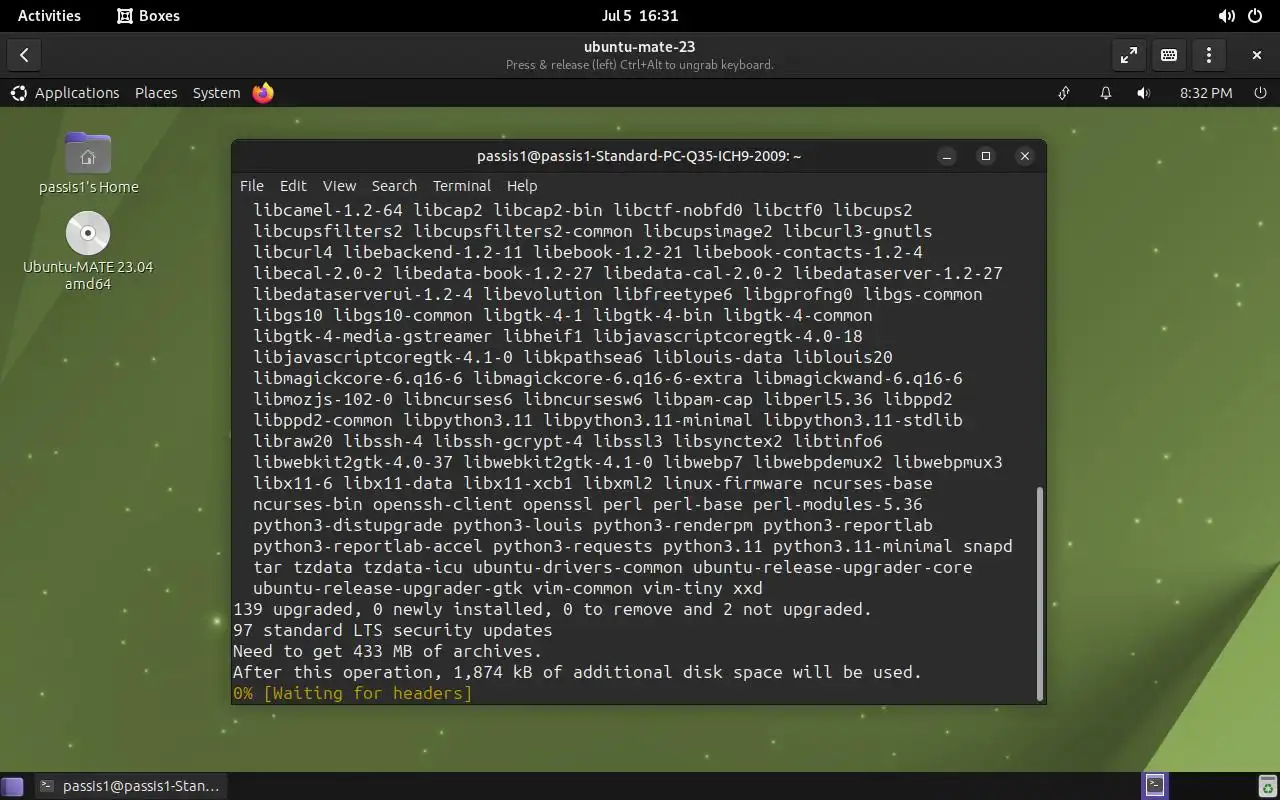Click the Boxes back arrow button
Image resolution: width=1280 pixels, height=800 pixels.
pyautogui.click(x=24, y=55)
